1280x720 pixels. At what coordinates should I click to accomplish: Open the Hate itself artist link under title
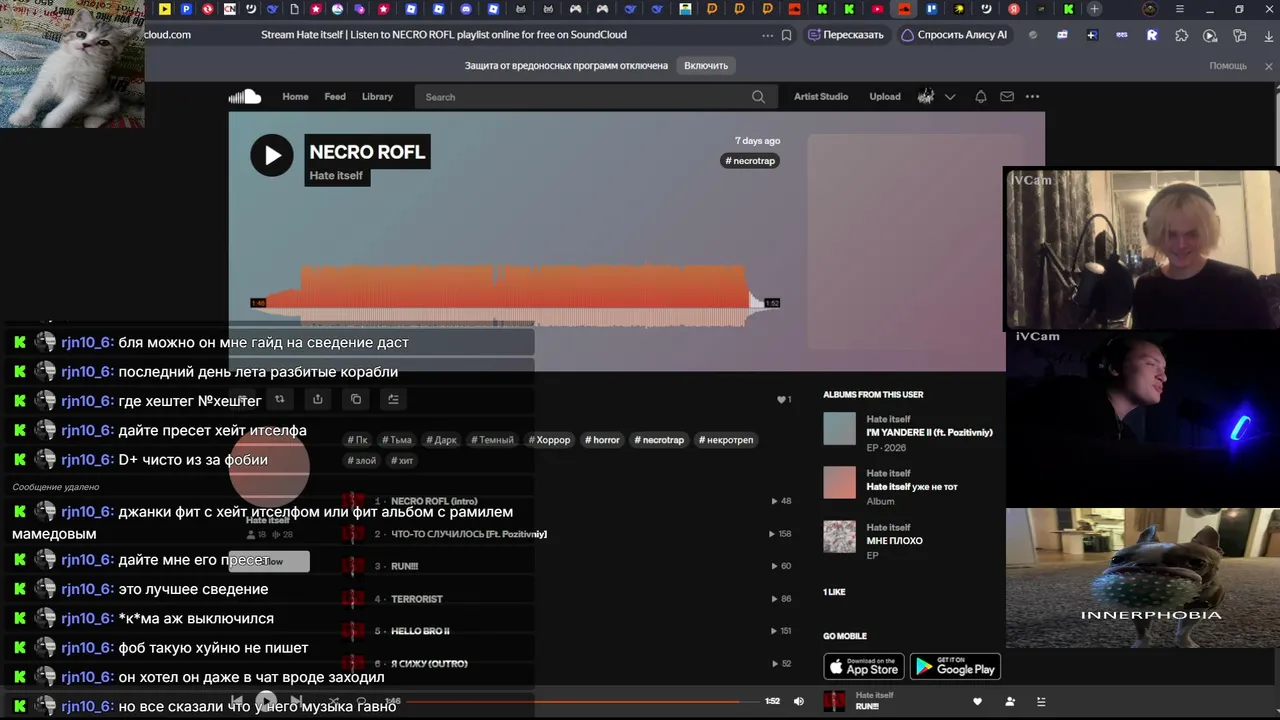[336, 176]
